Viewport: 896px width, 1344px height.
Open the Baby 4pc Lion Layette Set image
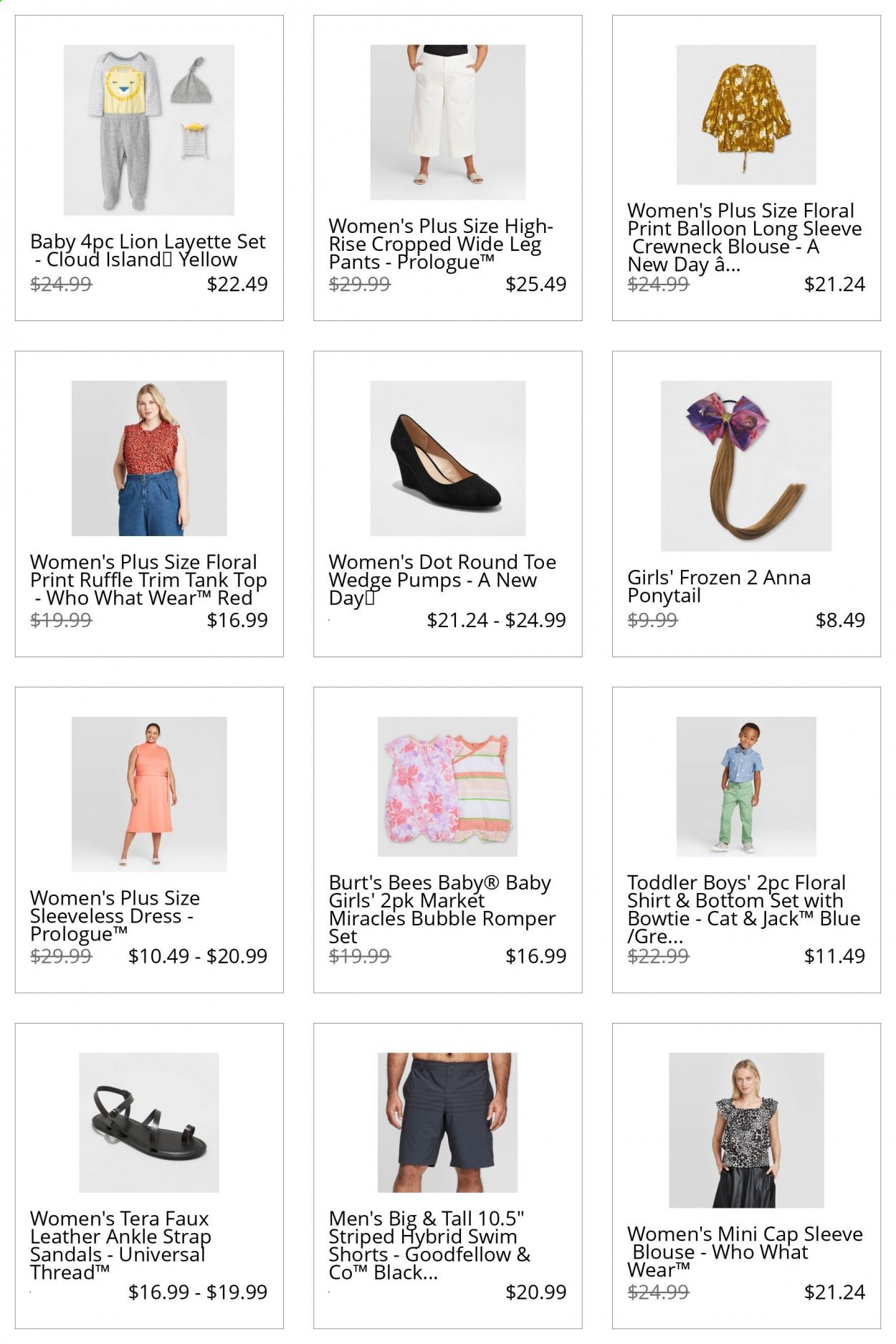tap(149, 130)
